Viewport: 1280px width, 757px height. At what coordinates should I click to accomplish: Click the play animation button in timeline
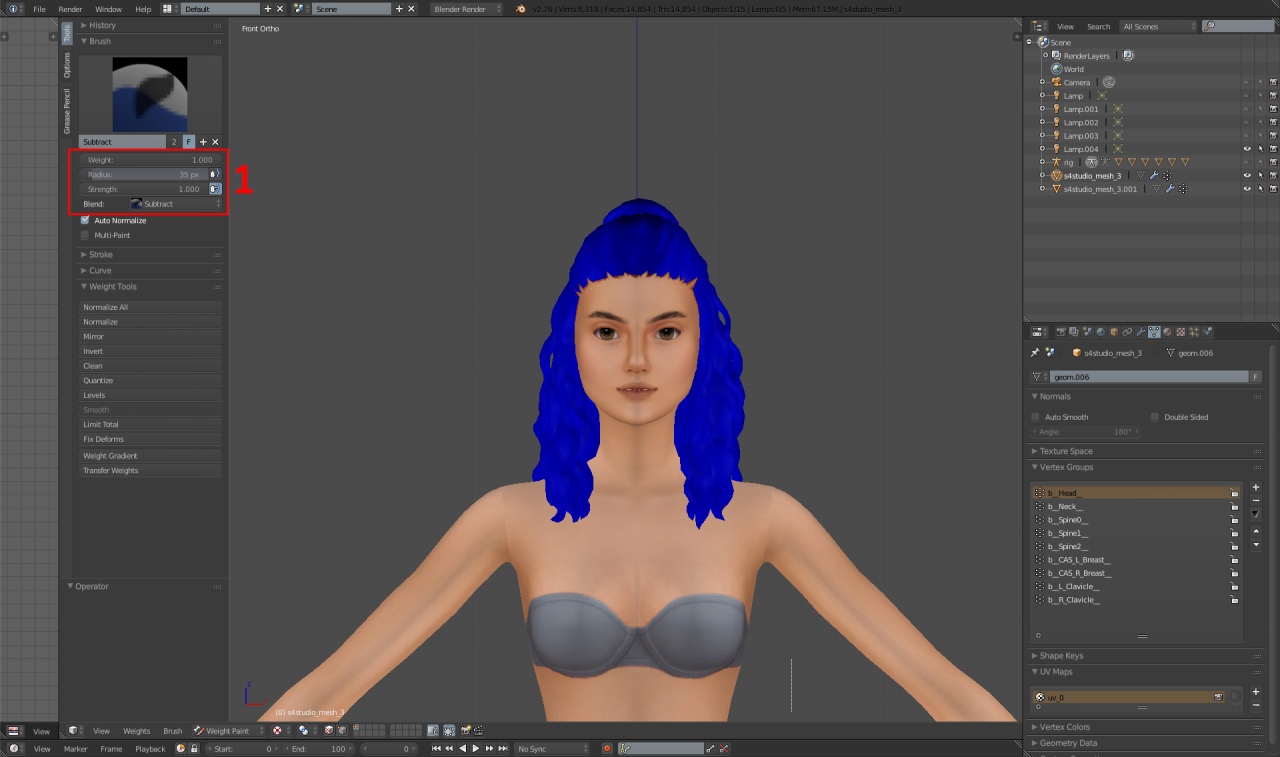tap(476, 748)
